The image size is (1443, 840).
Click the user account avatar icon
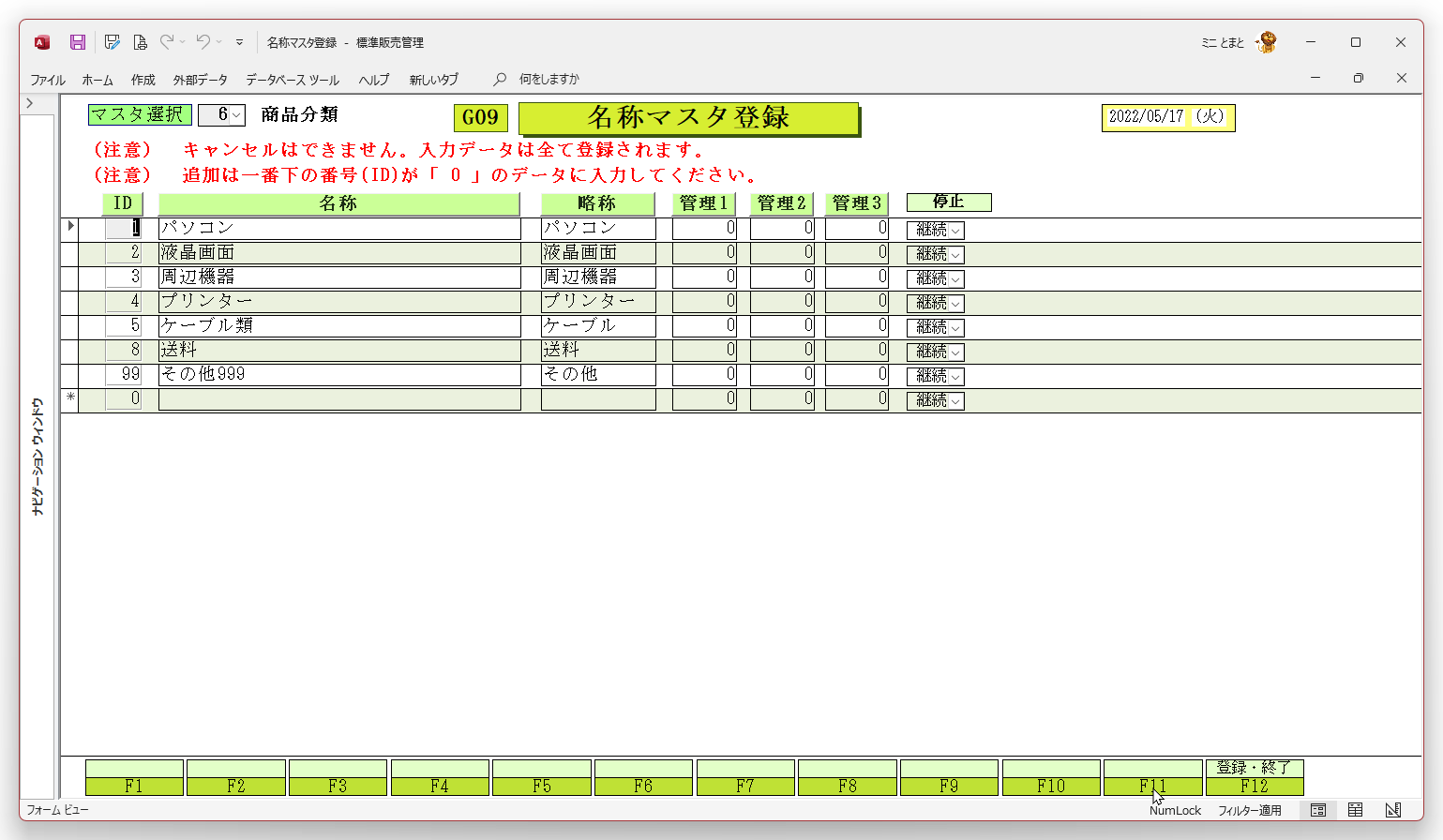(1268, 42)
